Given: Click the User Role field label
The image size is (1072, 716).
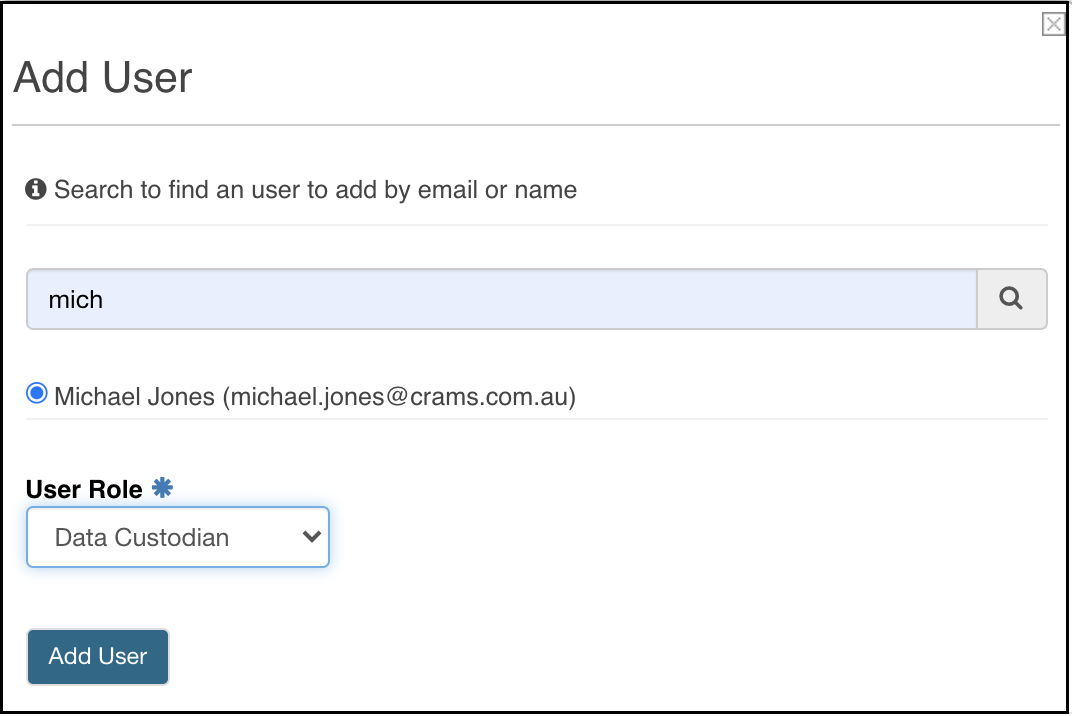Looking at the screenshot, I should pyautogui.click(x=84, y=490).
